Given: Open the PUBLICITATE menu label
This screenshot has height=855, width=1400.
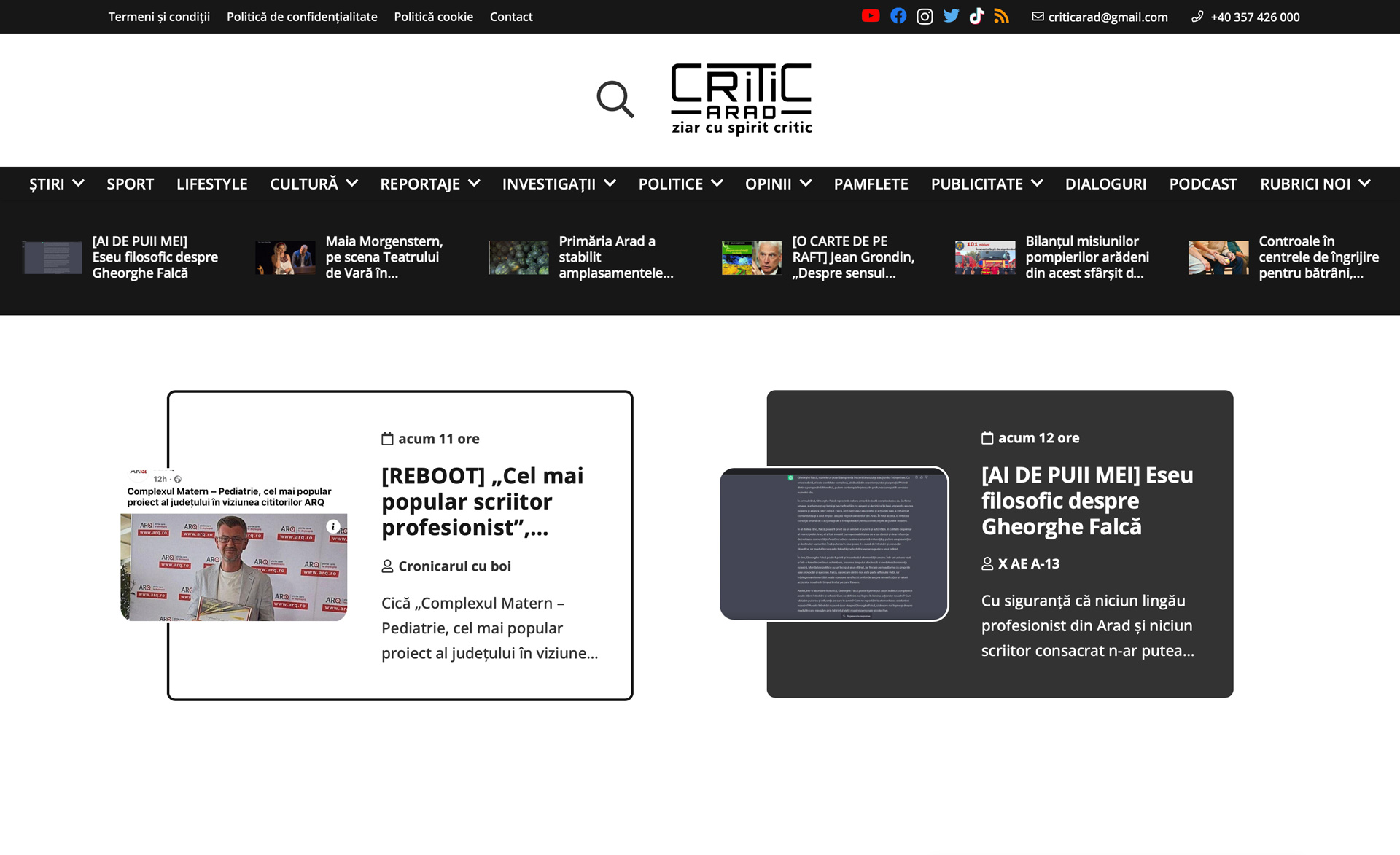Looking at the screenshot, I should 977,184.
